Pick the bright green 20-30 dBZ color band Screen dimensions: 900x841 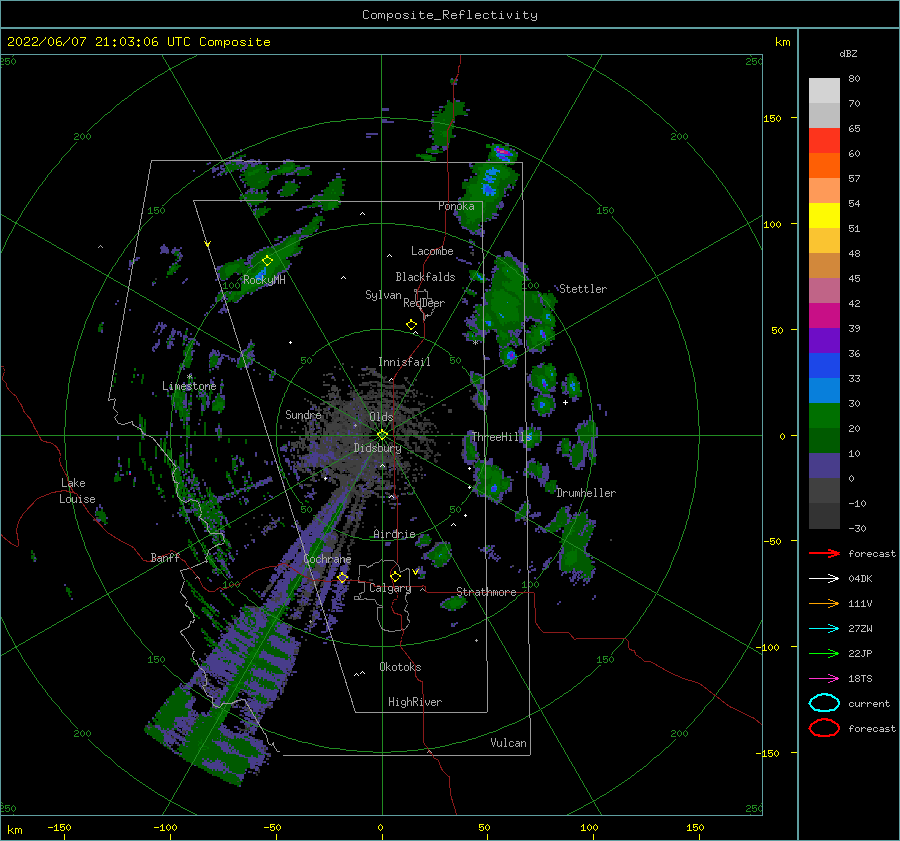[x=824, y=416]
